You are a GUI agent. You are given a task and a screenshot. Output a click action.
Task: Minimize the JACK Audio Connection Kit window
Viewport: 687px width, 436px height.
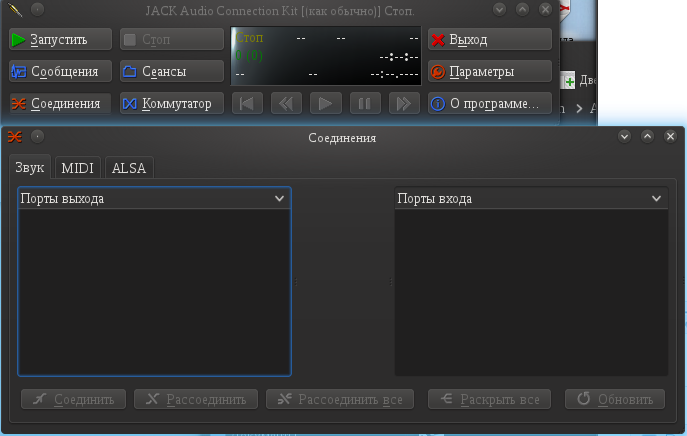499,9
